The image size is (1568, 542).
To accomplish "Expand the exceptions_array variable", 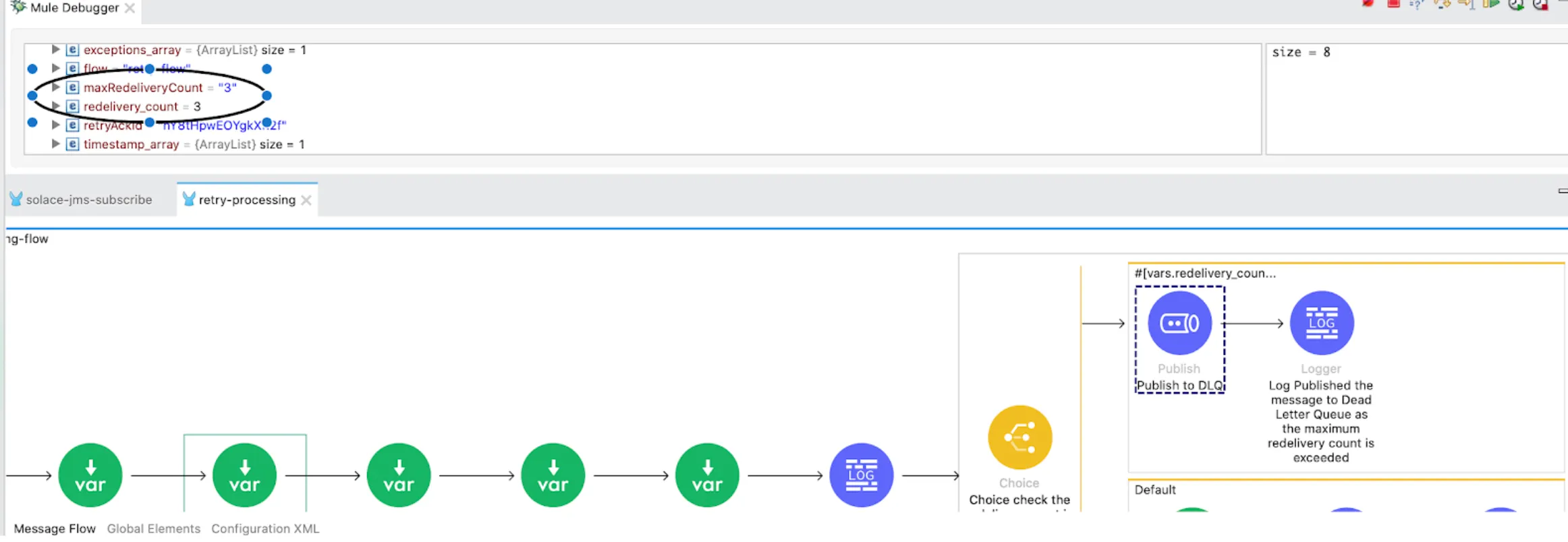I will pyautogui.click(x=56, y=49).
